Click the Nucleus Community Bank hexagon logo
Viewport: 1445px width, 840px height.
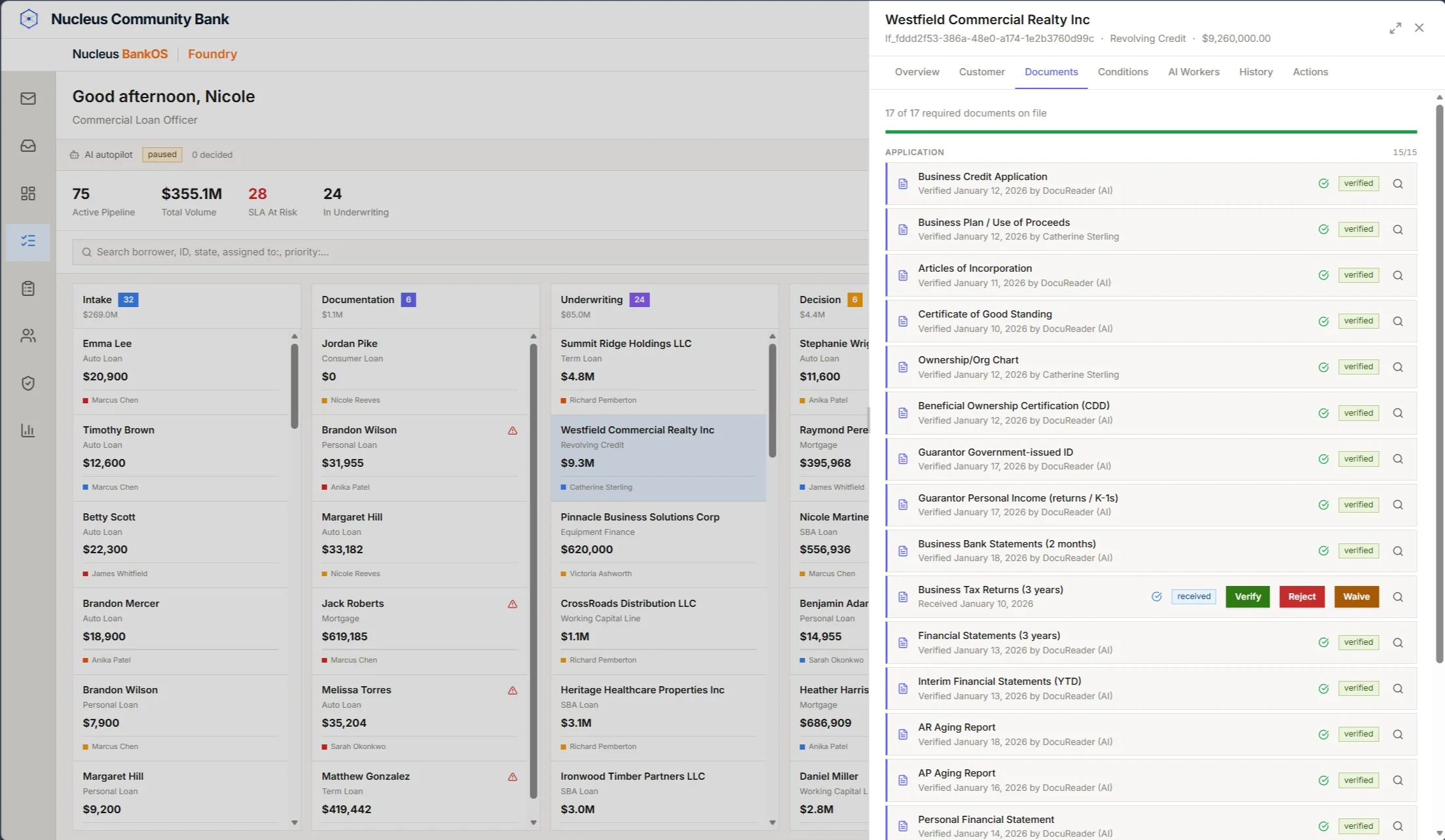(29, 19)
